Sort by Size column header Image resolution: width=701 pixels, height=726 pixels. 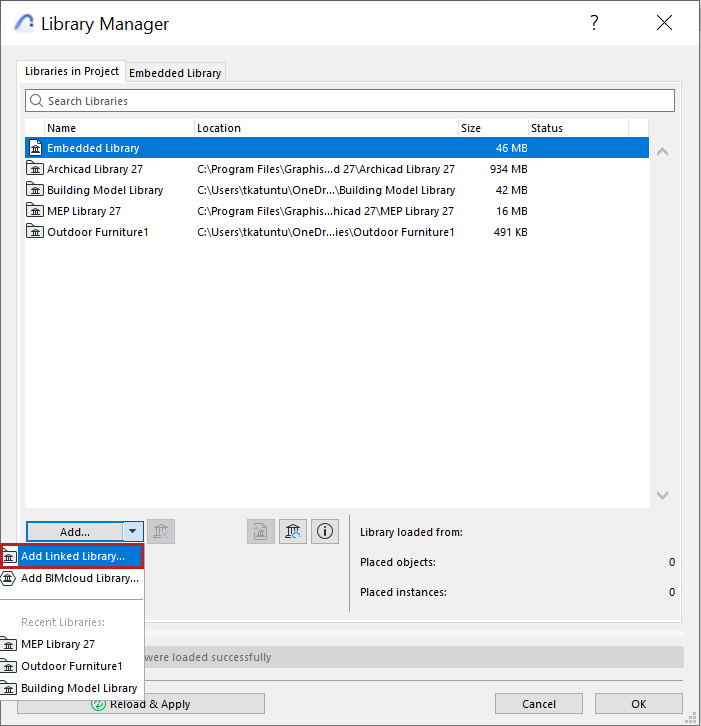(493, 128)
